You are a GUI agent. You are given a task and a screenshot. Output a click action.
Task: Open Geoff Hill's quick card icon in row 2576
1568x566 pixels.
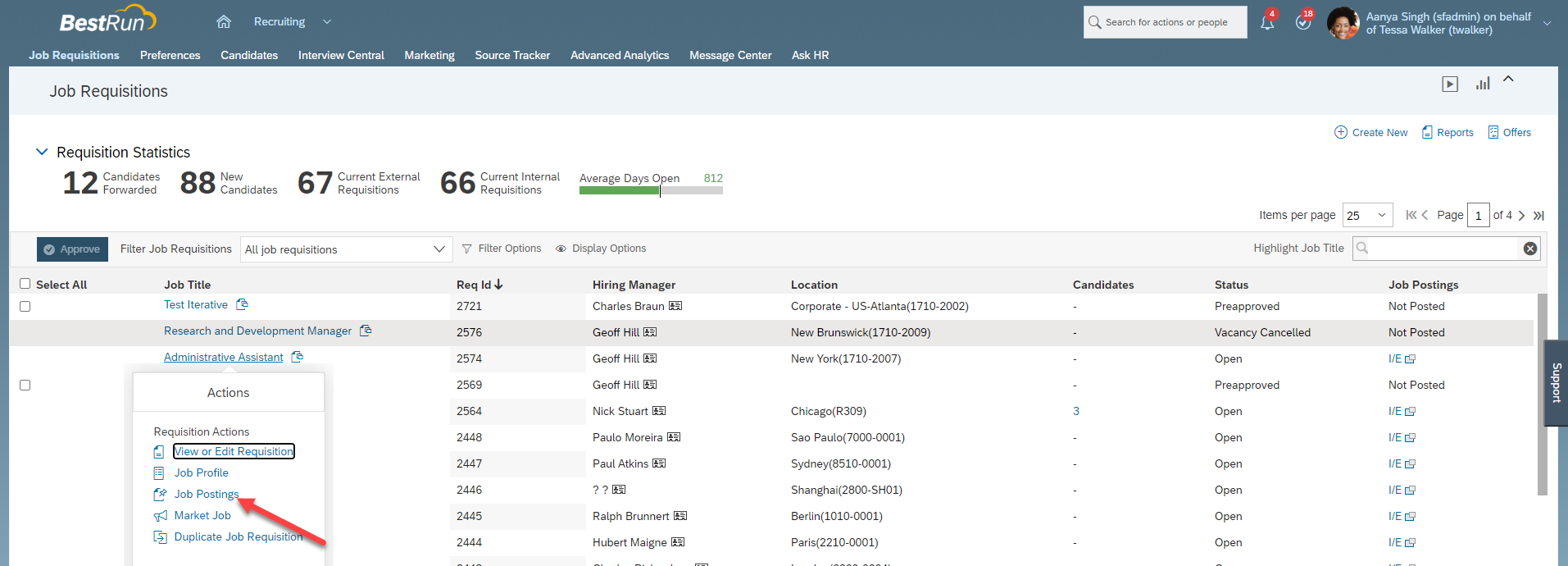coord(650,332)
